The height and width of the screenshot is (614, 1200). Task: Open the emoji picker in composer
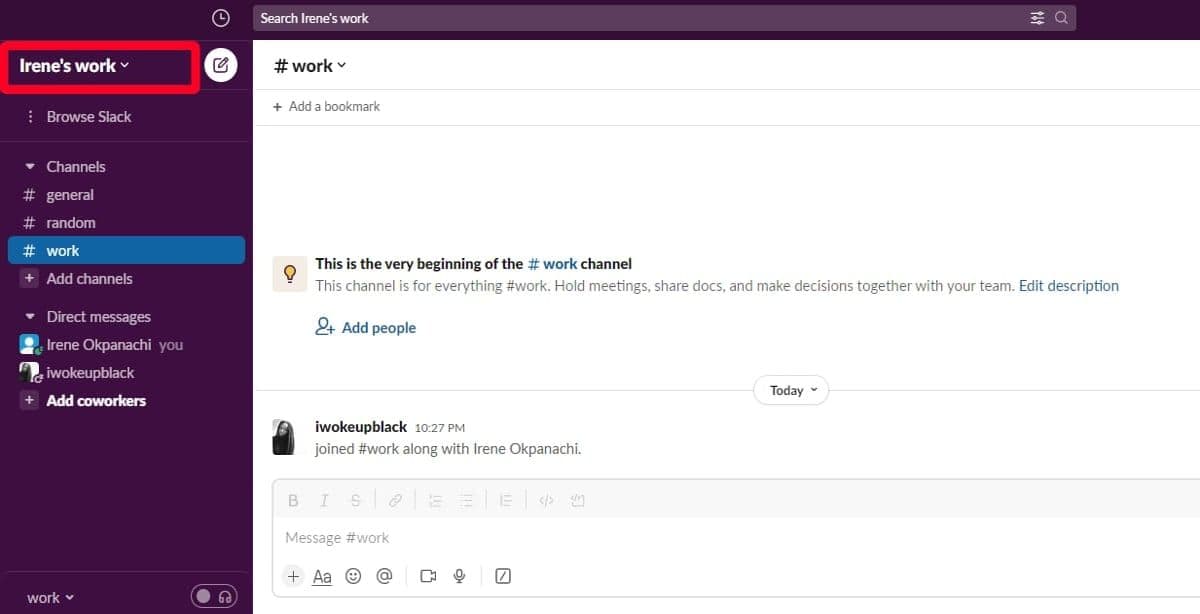353,576
